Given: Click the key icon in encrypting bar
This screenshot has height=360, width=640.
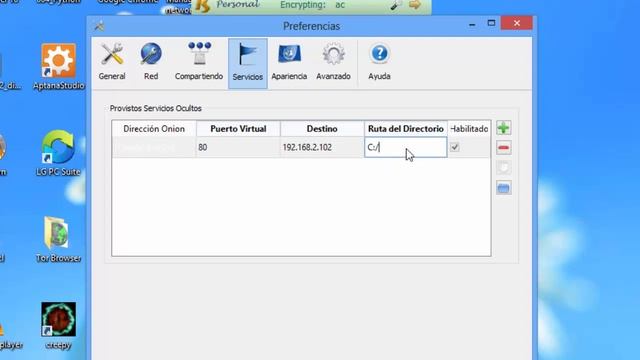Looking at the screenshot, I should [x=395, y=5].
